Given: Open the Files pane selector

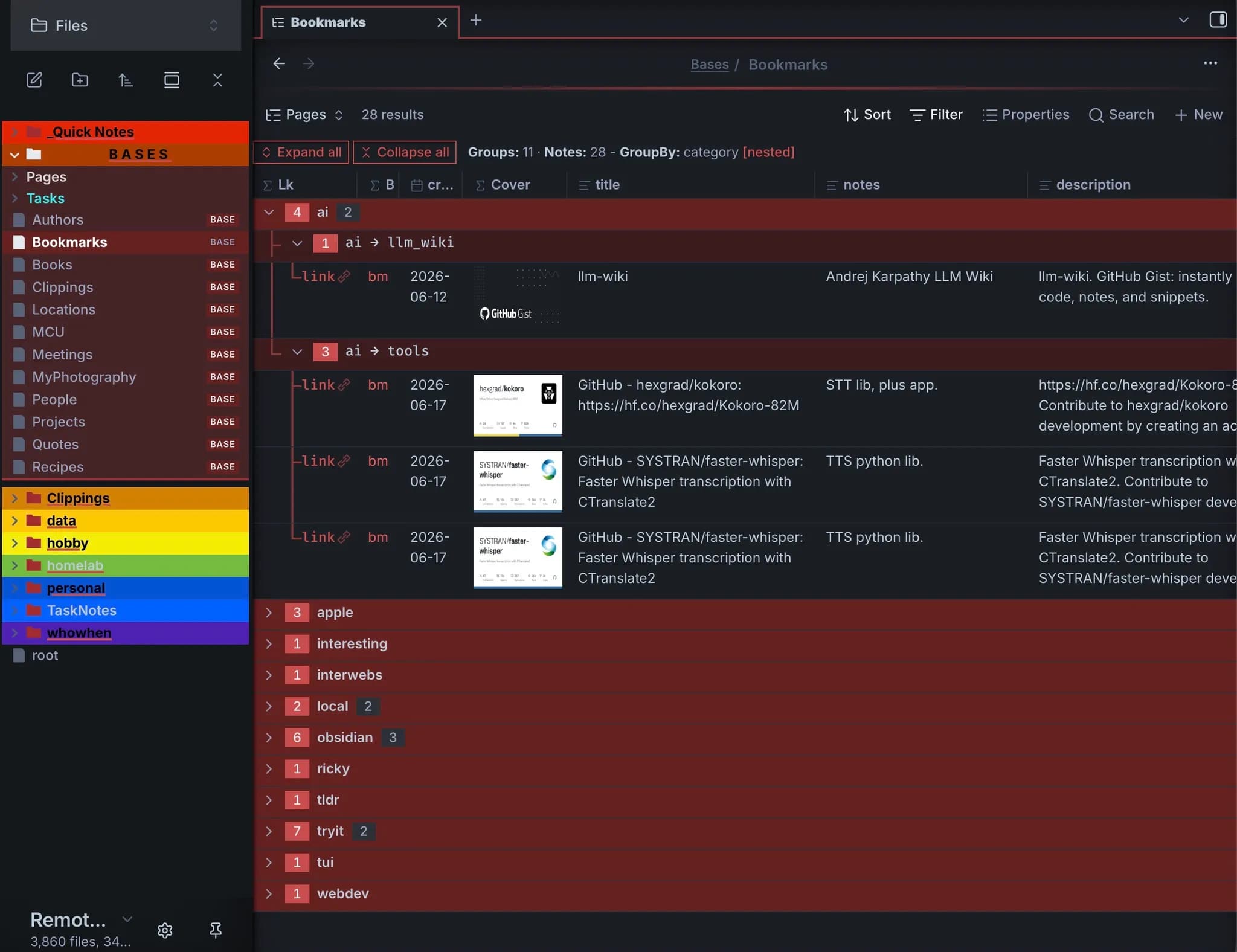Looking at the screenshot, I should pos(126,25).
